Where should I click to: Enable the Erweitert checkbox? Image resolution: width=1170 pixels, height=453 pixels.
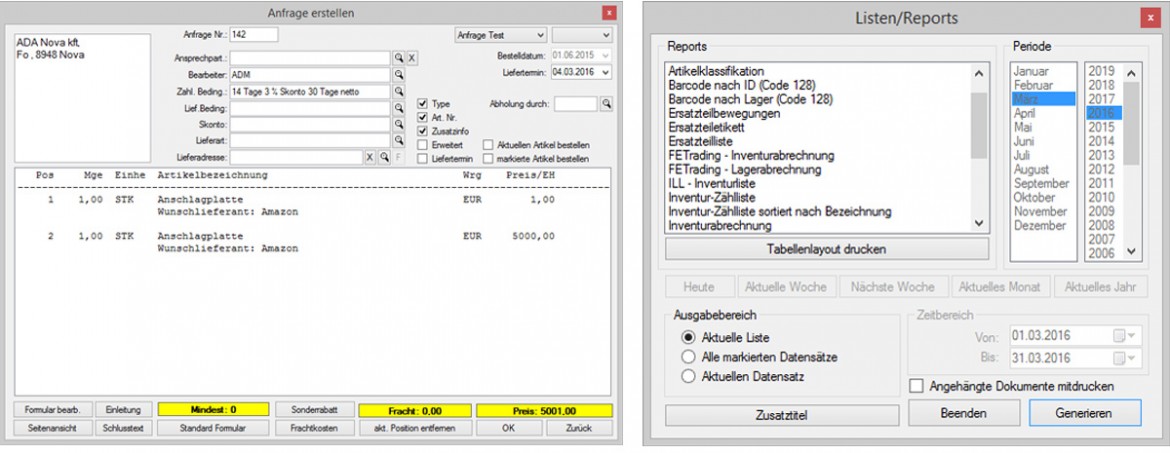(422, 145)
